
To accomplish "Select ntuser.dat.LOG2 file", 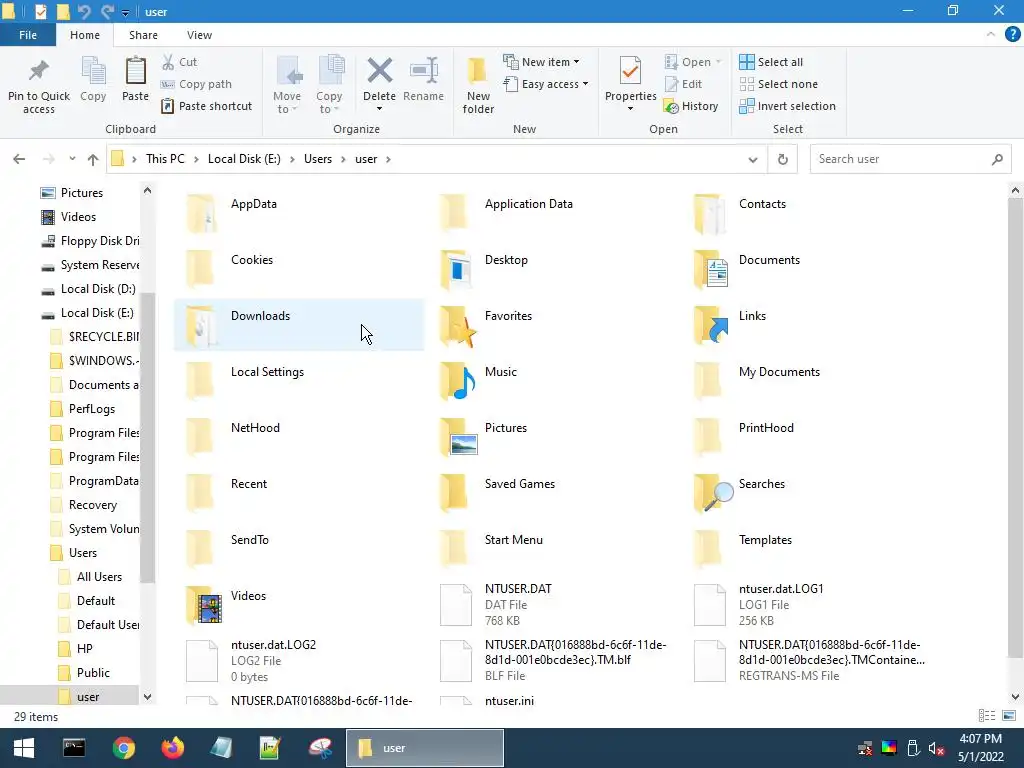I will point(299,661).
